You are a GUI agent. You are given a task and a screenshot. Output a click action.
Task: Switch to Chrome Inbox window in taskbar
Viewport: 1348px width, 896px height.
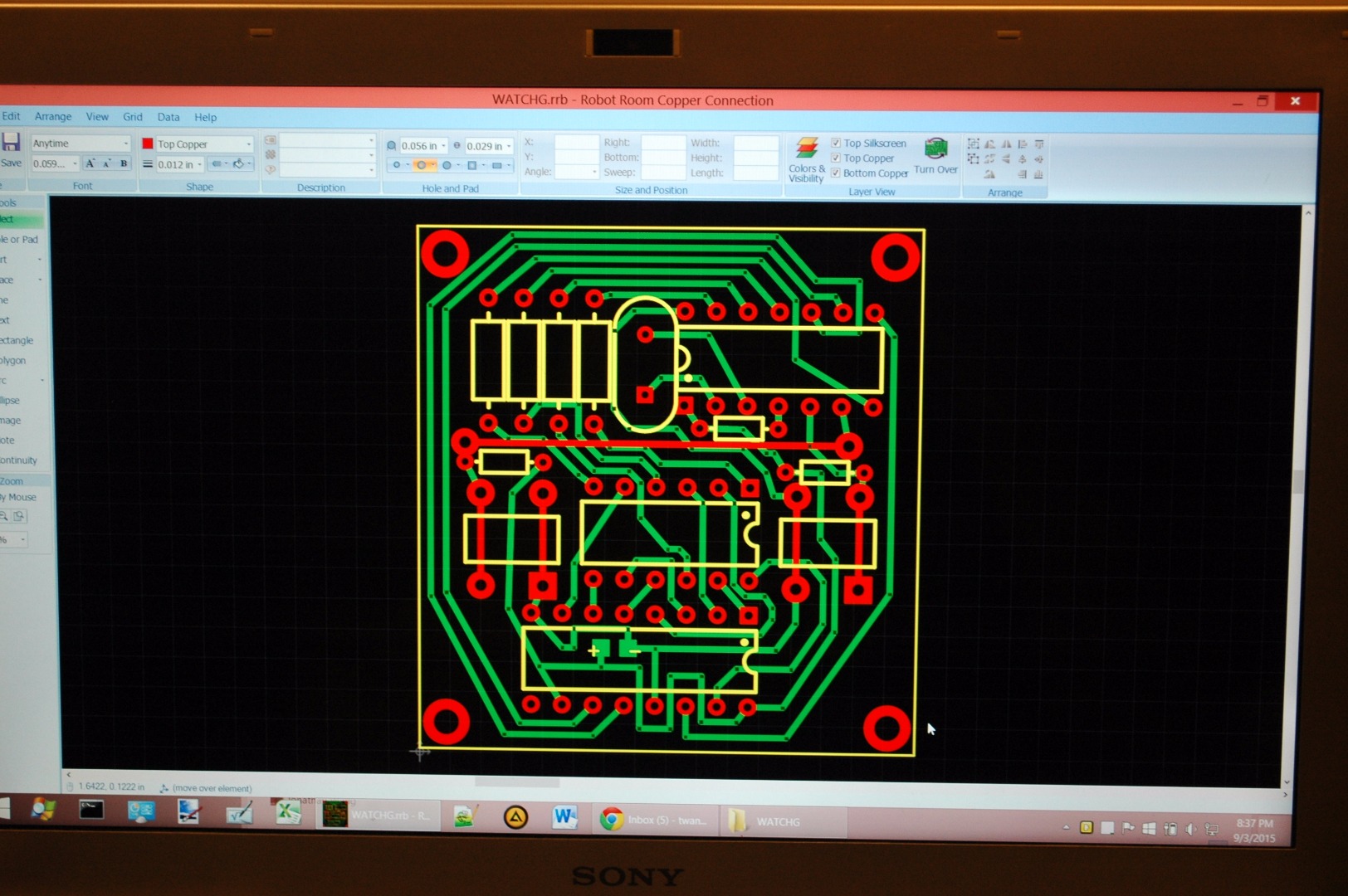click(x=656, y=820)
